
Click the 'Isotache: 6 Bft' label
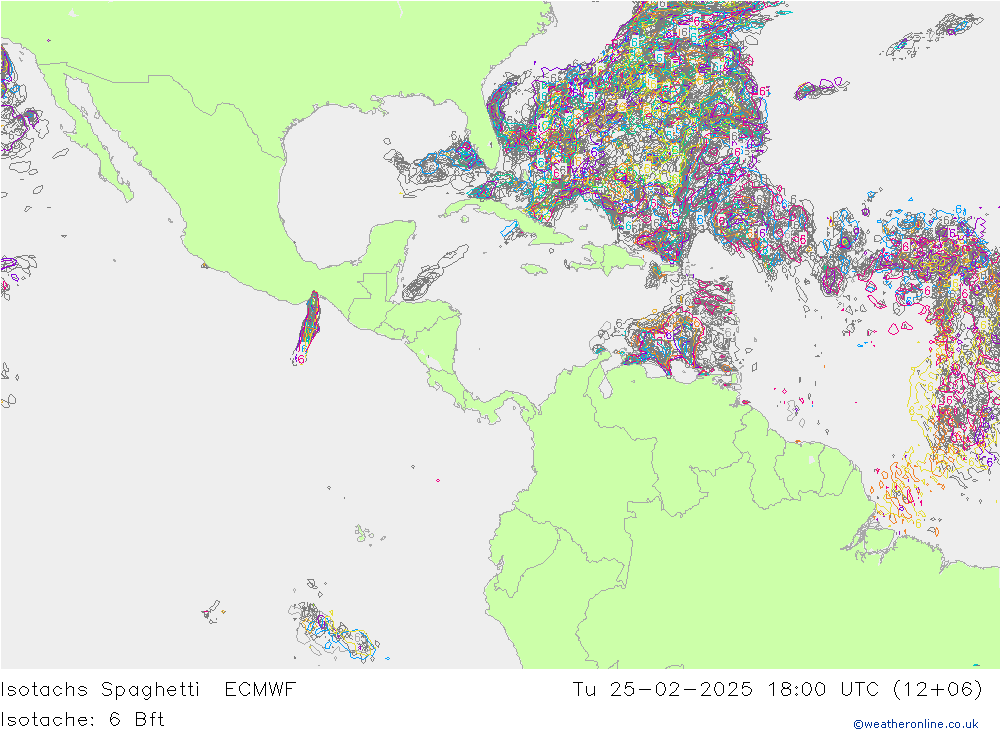pyautogui.click(x=83, y=720)
